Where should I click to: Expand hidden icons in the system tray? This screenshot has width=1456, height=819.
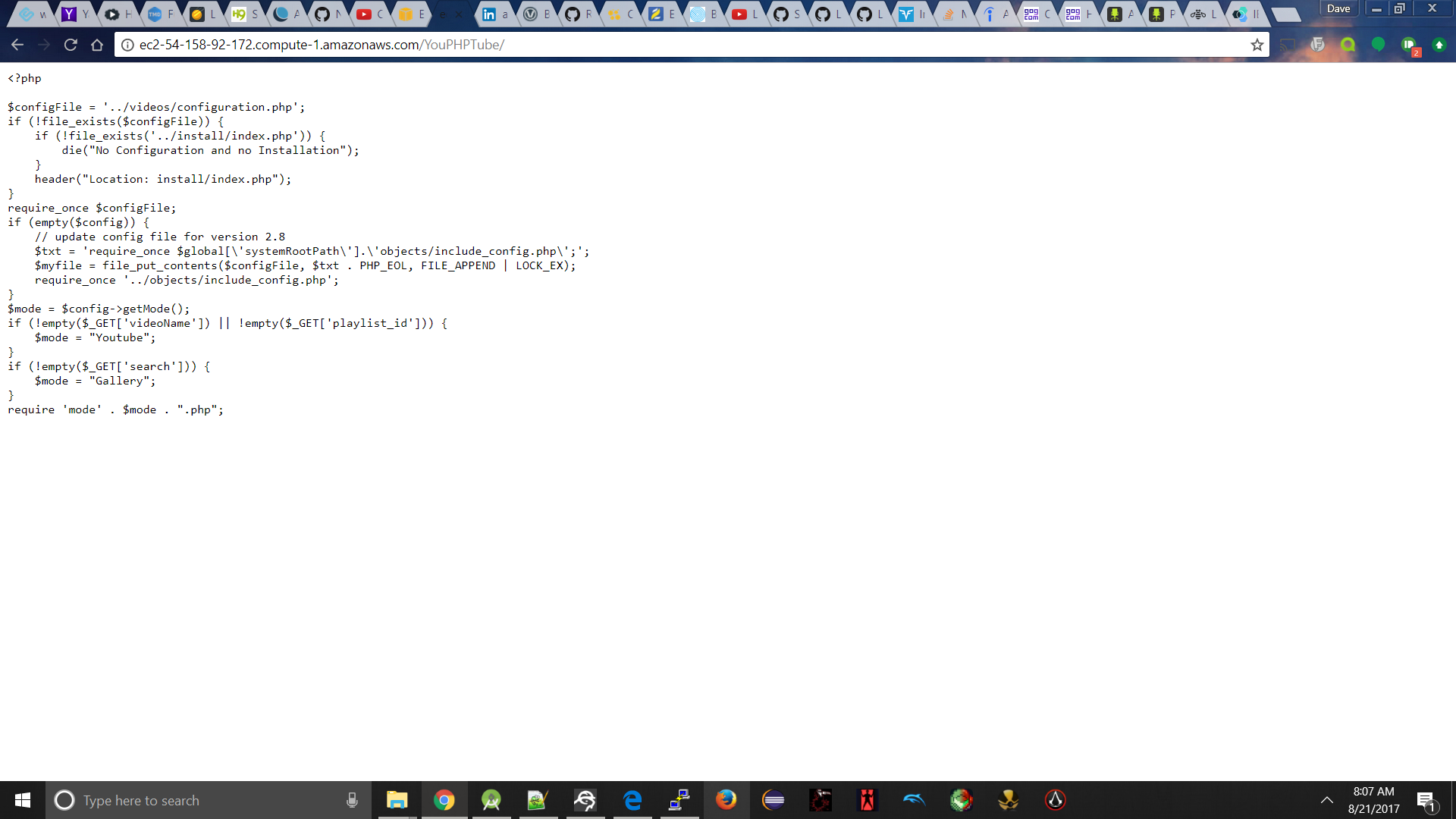click(x=1327, y=800)
